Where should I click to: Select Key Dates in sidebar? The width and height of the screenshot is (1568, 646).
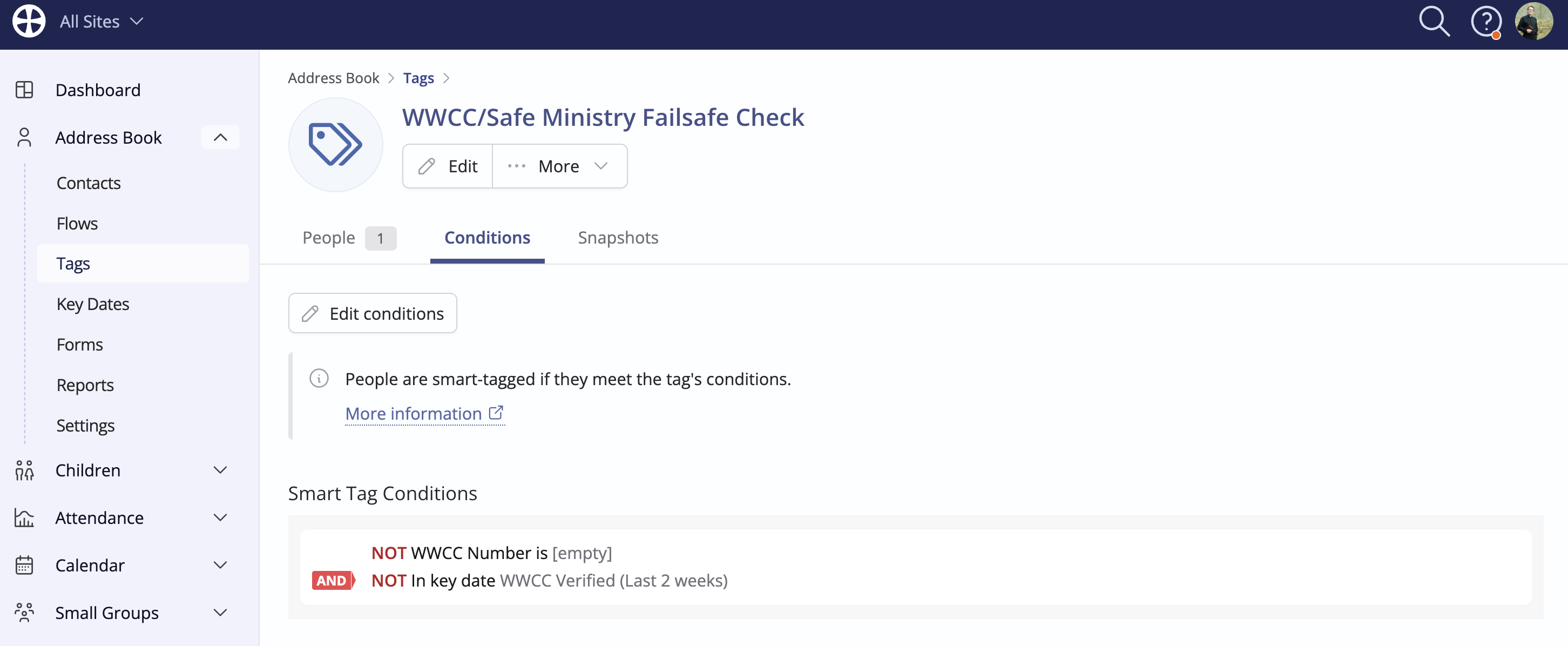pos(92,304)
